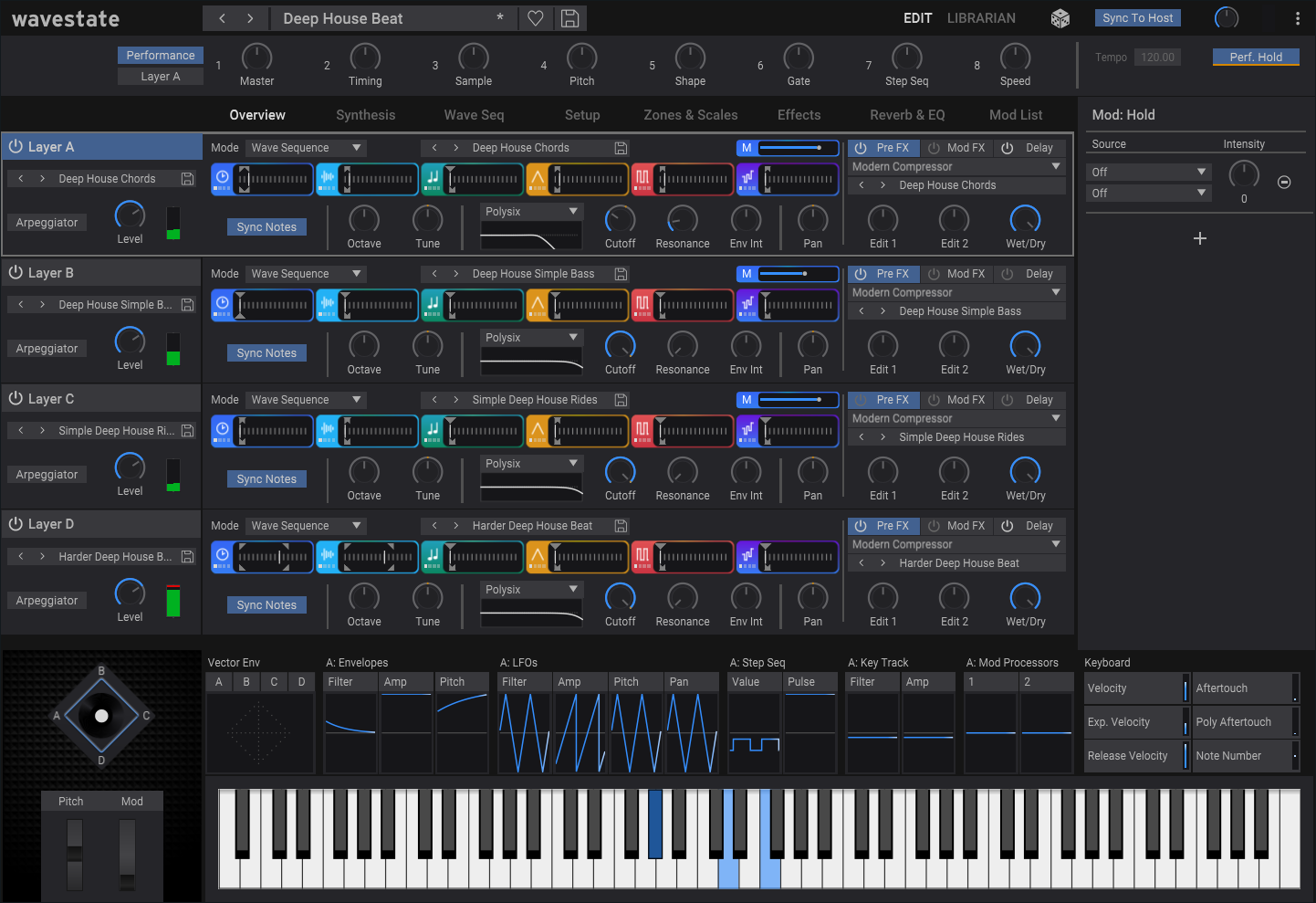
Task: Toggle Layer A Pre FX power
Action: coord(861,148)
